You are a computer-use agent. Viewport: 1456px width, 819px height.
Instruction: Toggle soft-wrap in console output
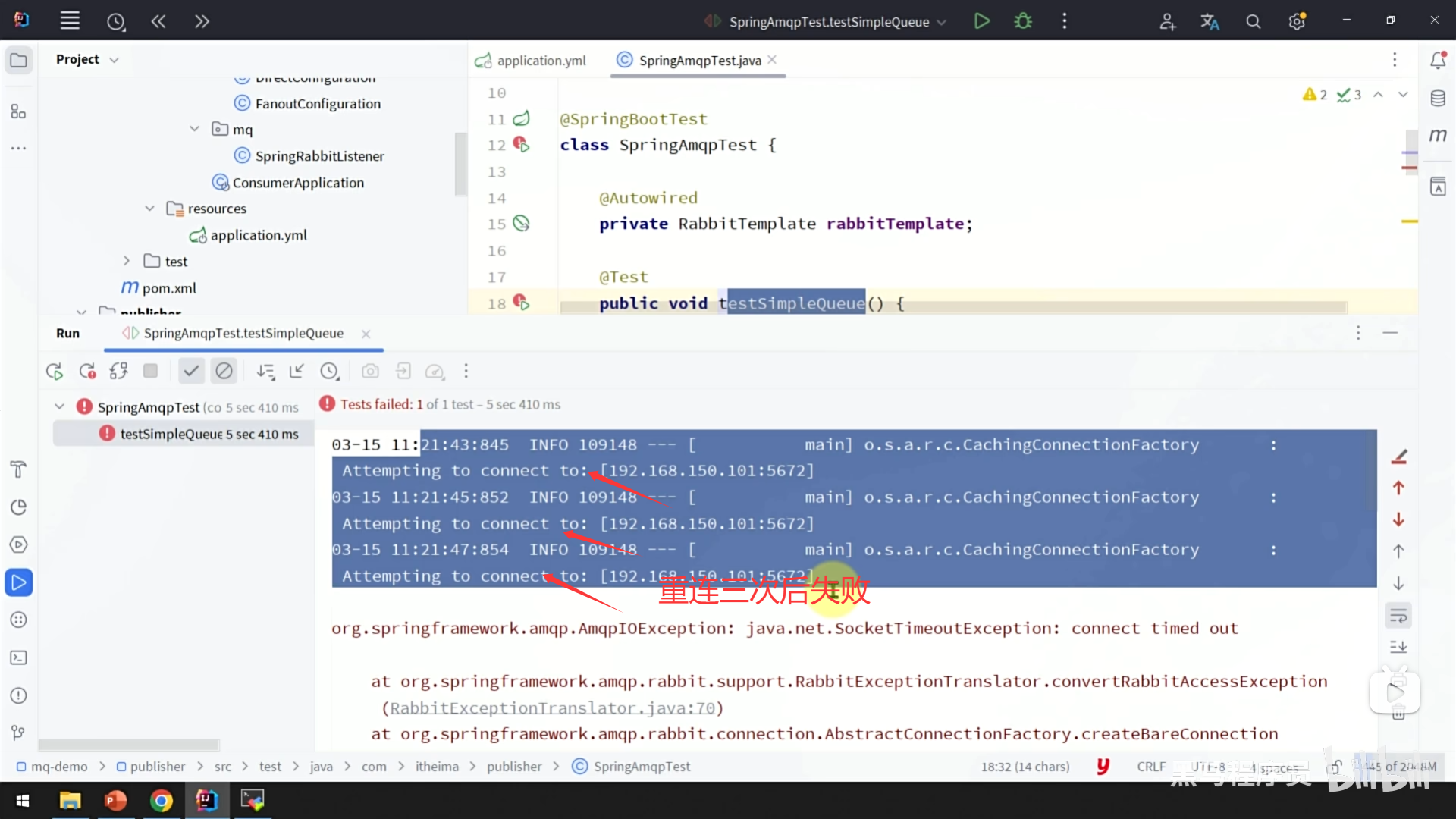pyautogui.click(x=1398, y=616)
